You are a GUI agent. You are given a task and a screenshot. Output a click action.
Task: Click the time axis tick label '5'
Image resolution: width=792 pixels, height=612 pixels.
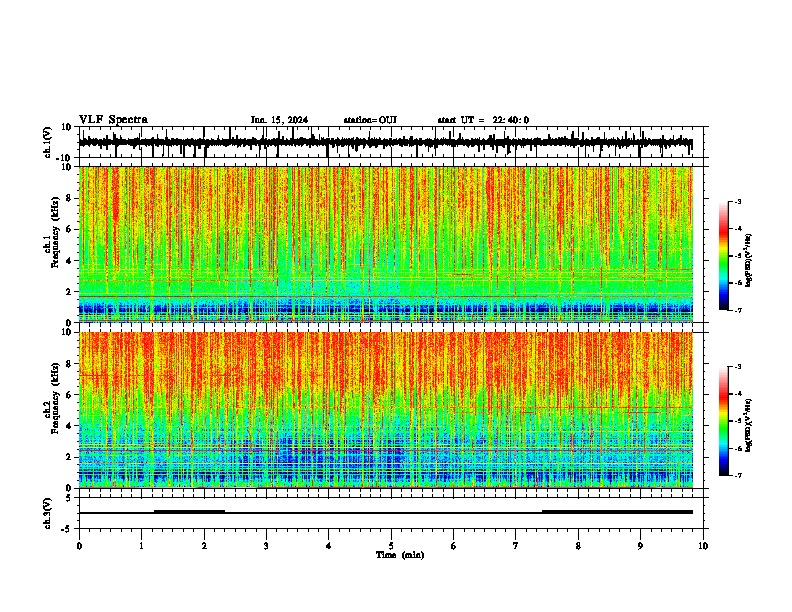(x=391, y=546)
